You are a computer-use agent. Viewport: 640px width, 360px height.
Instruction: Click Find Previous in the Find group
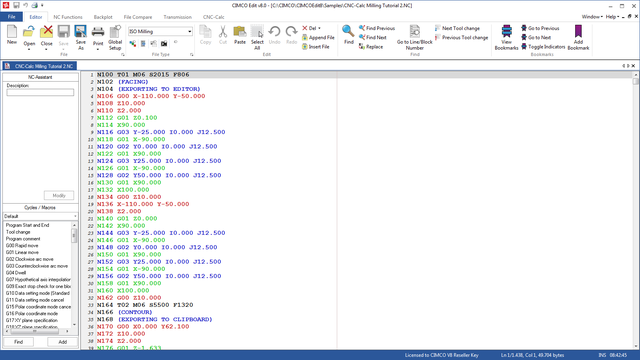coord(377,28)
